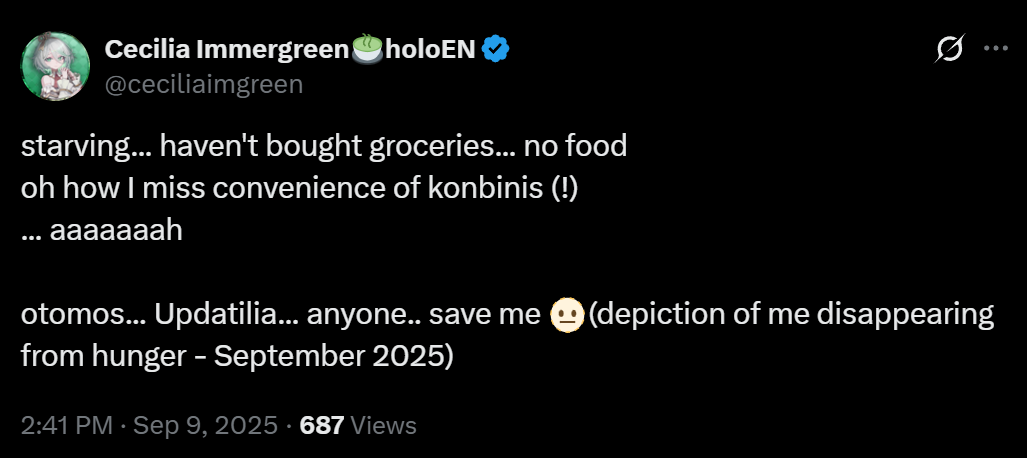Viewport: 1027px width, 458px height.
Task: Click the blue verified checkmark badge
Action: click(x=496, y=49)
